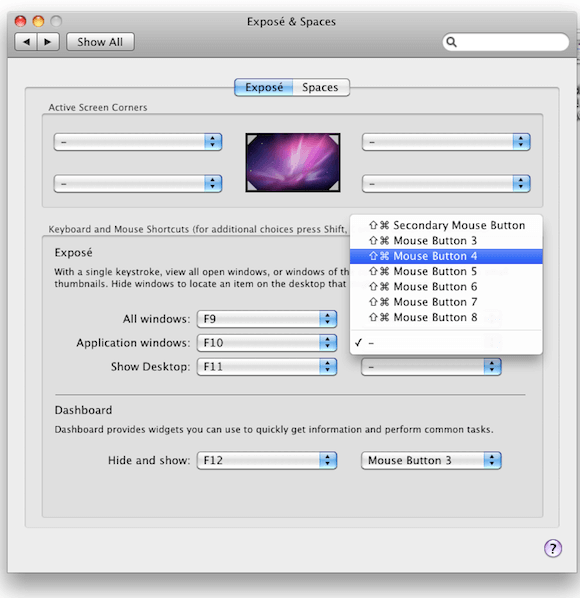Choose ⇧⌘ Secondary Mouse Button menu item
The image size is (580, 598).
pyautogui.click(x=446, y=225)
